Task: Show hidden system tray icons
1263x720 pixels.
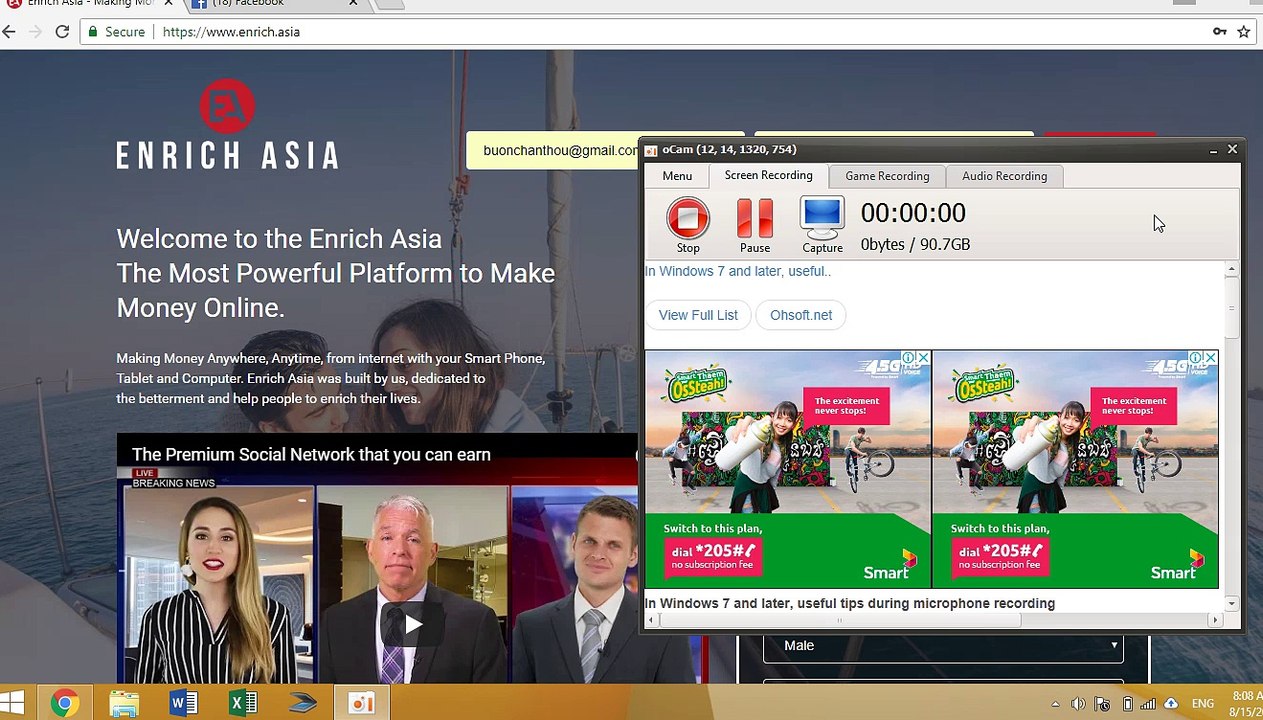Action: pos(1055,705)
